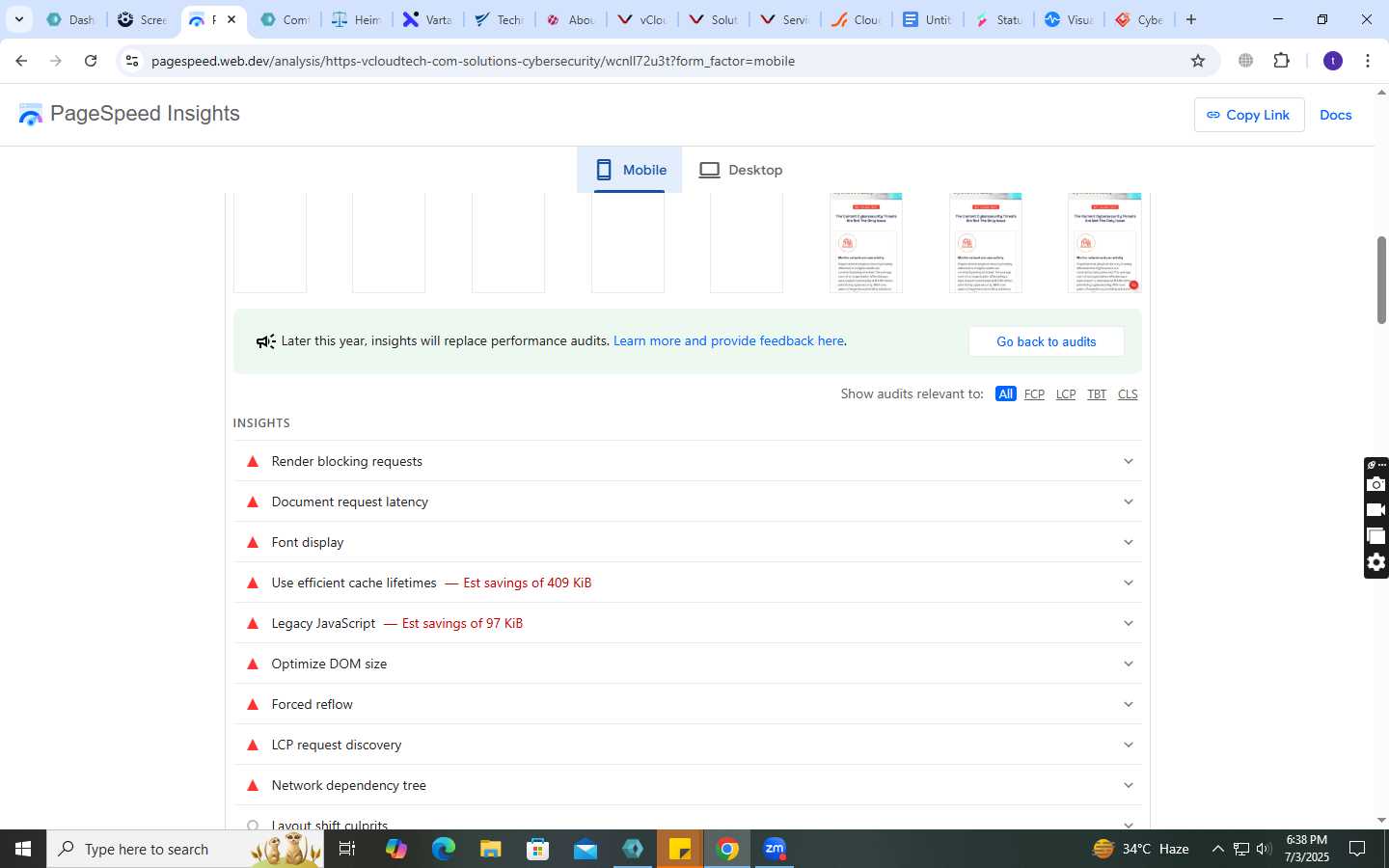This screenshot has height=868, width=1389.
Task: Show hidden system tray icons
Action: (x=1217, y=849)
